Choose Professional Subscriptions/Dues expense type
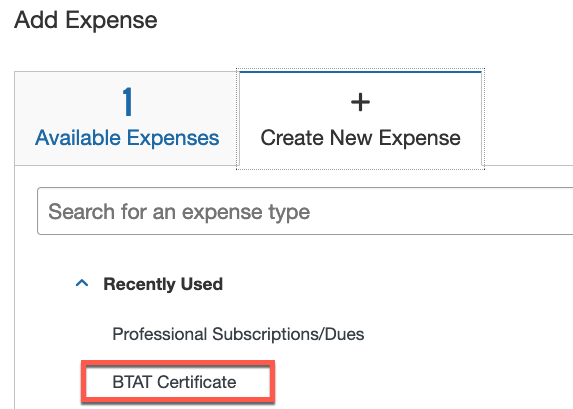This screenshot has height=409, width=573. click(238, 334)
